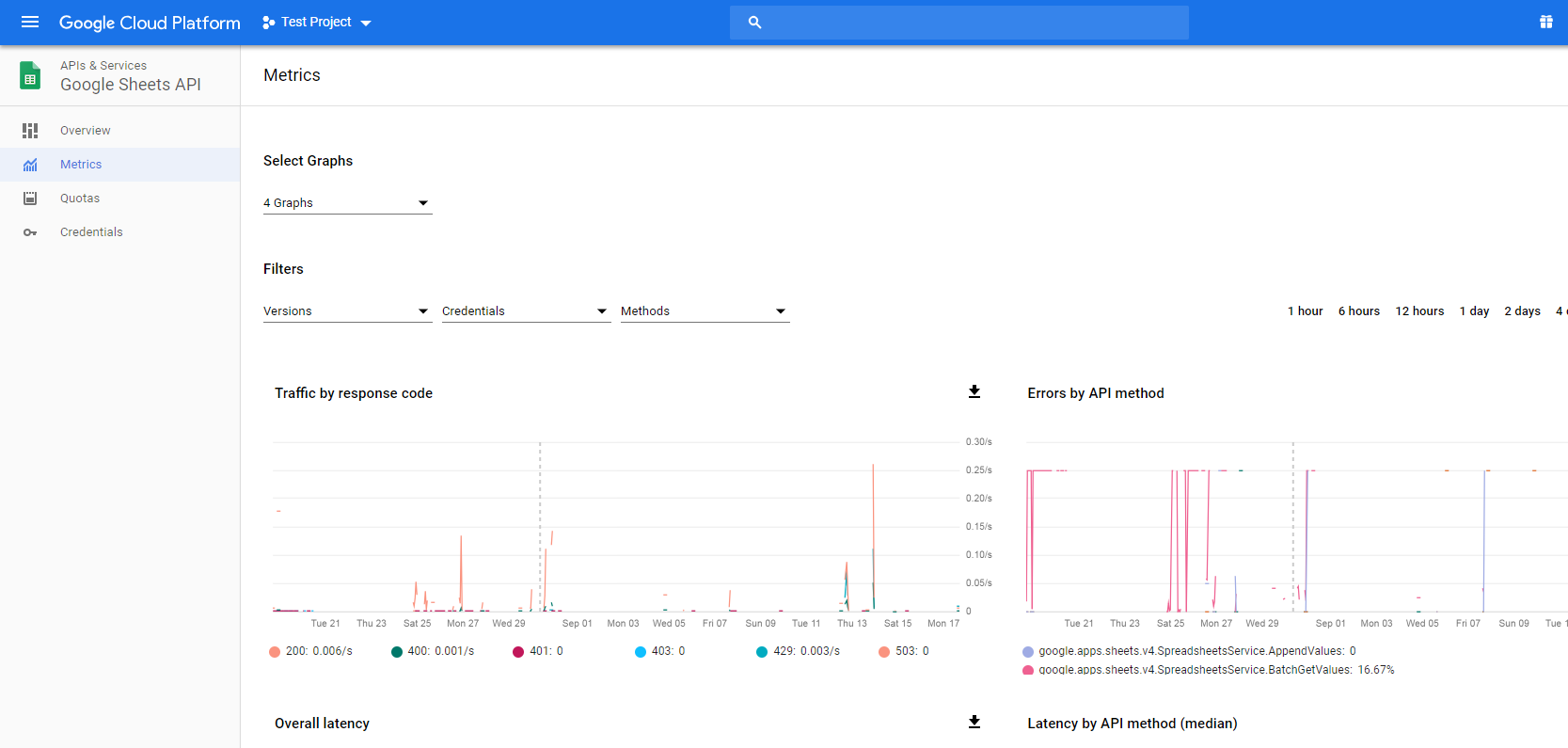Screen dimensions: 1568x748
Task: Open the Credentials filter dropdown
Action: click(526, 311)
